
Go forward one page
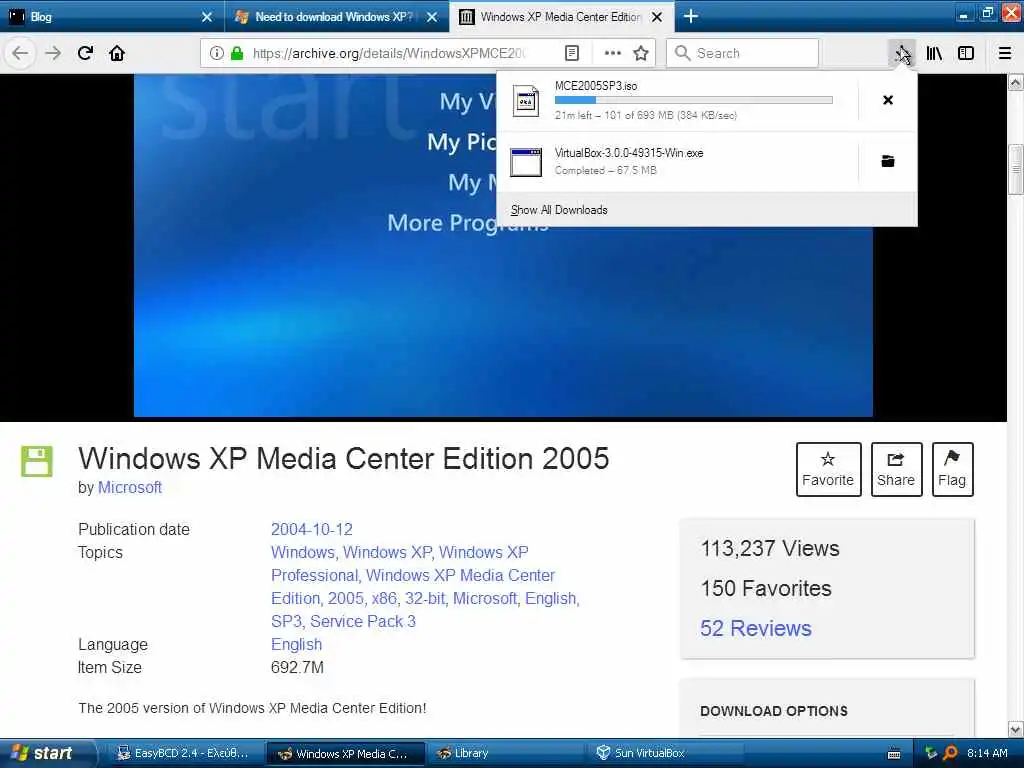point(53,53)
